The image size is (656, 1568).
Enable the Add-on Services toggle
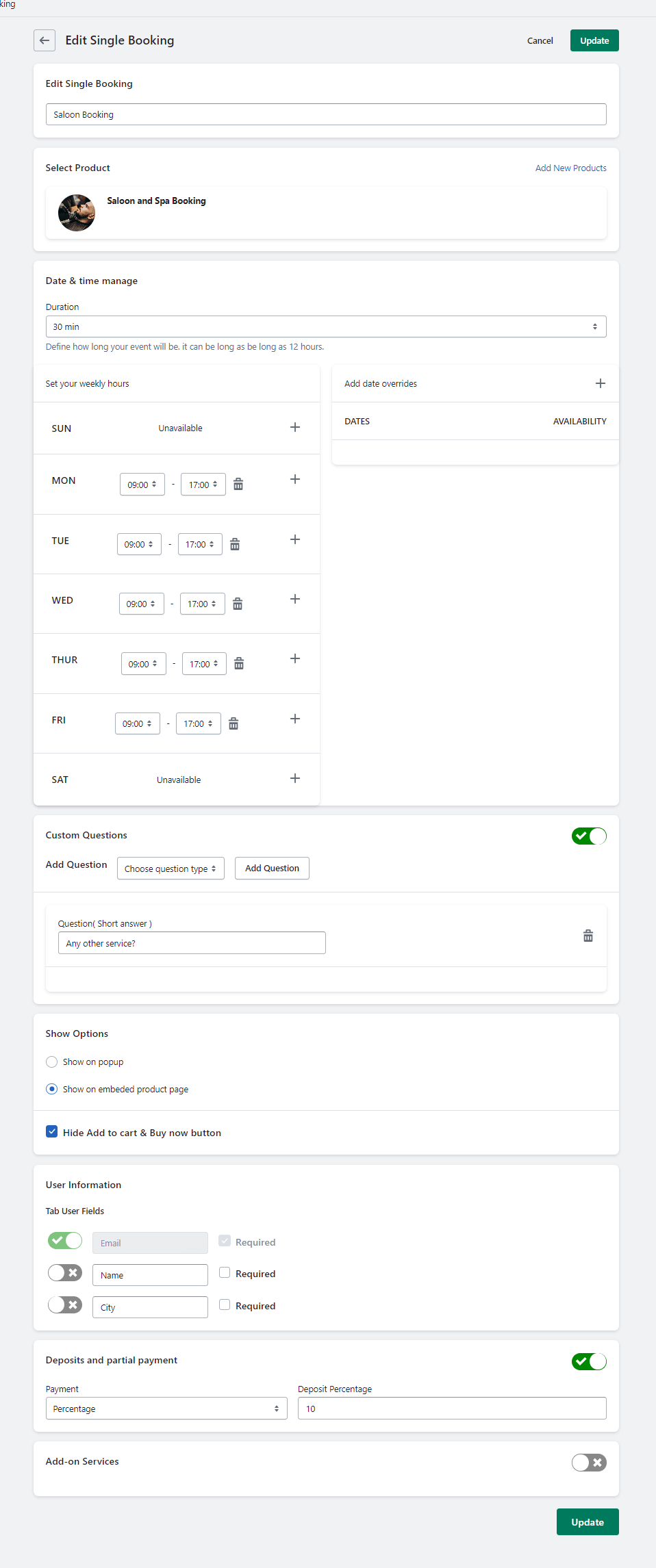coord(588,1463)
